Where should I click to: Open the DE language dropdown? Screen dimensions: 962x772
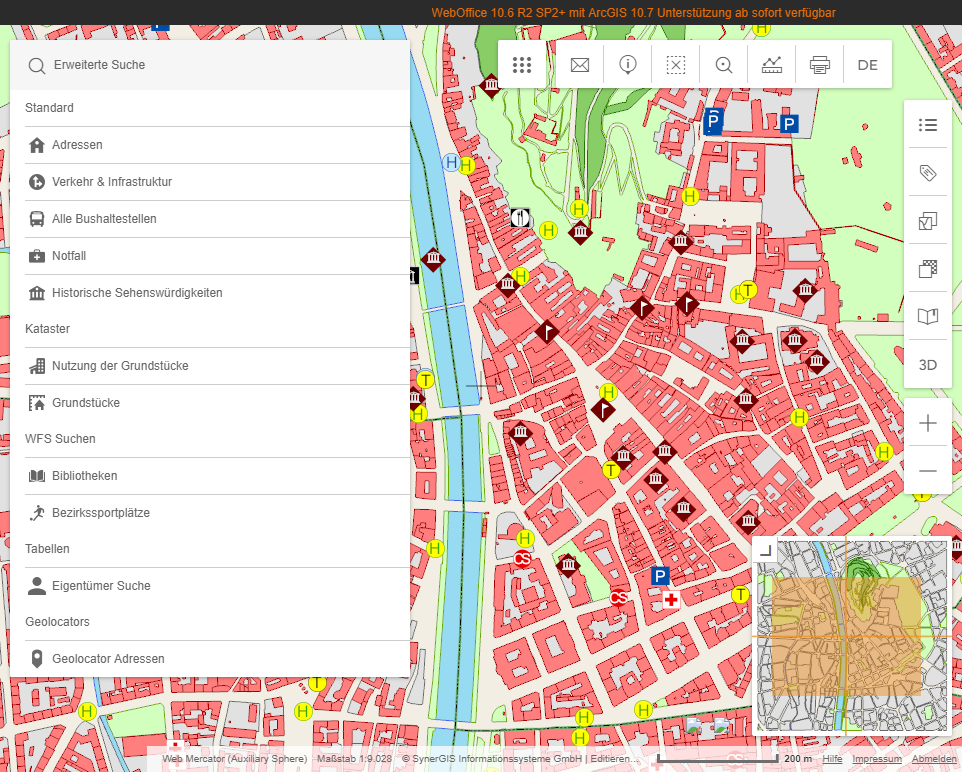[x=867, y=65]
